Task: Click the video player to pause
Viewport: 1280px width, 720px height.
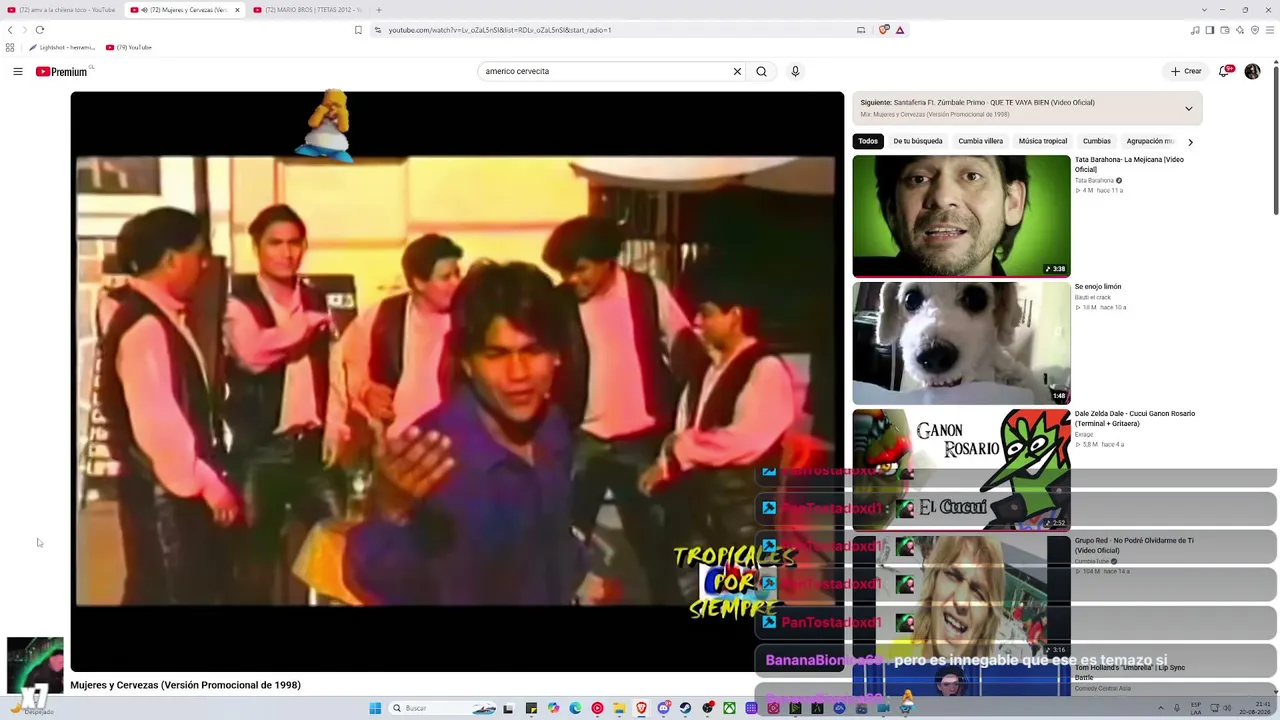Action: click(x=457, y=381)
